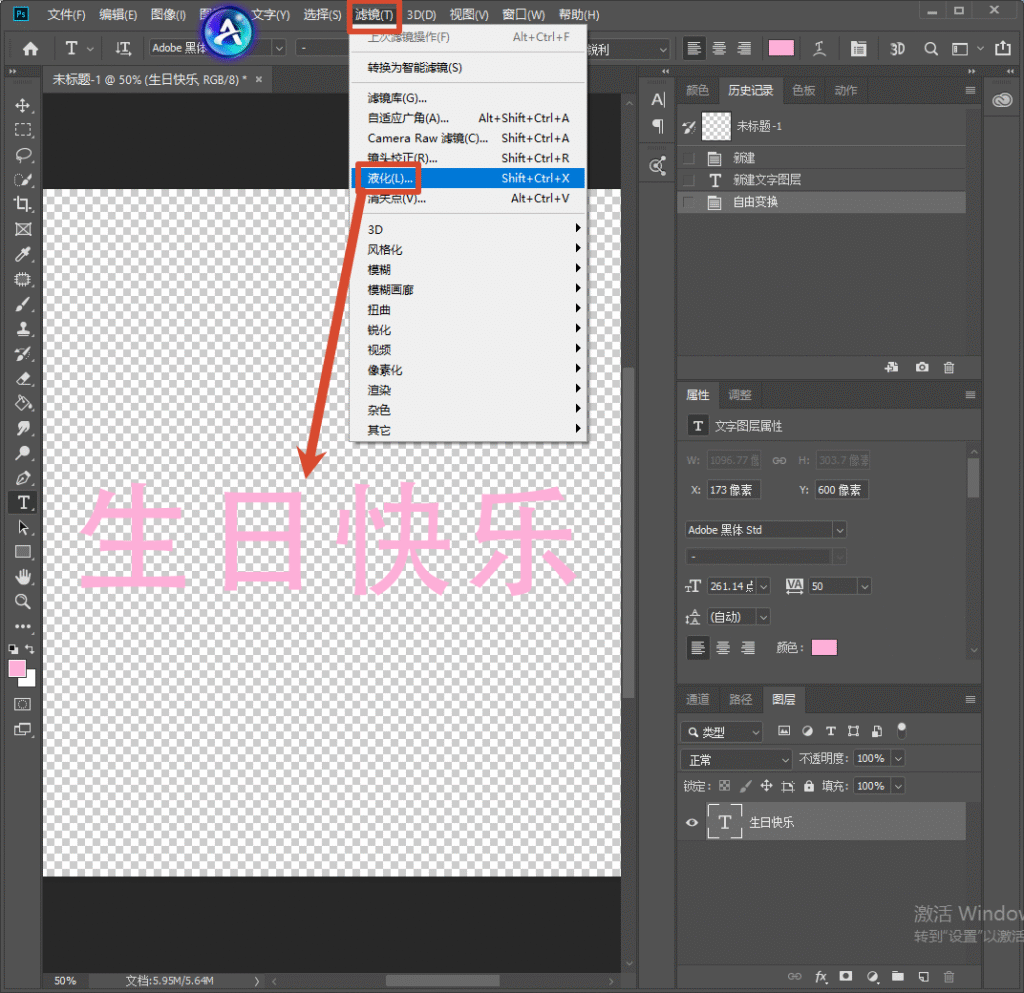Select the Move tool
This screenshot has height=993, width=1024.
23,106
